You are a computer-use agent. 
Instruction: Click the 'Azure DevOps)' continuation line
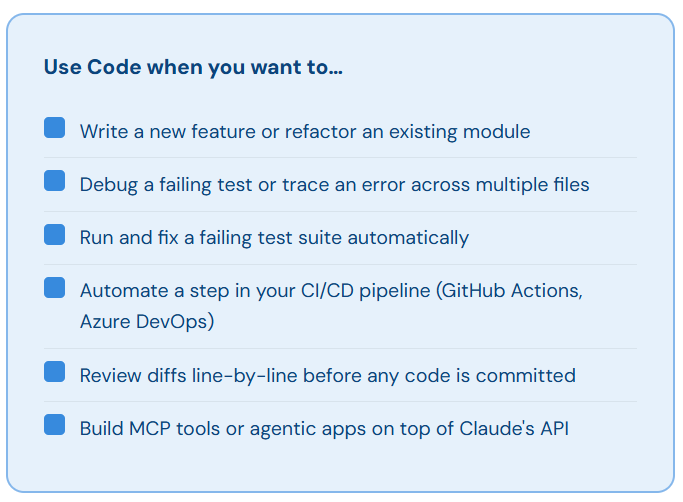147,322
